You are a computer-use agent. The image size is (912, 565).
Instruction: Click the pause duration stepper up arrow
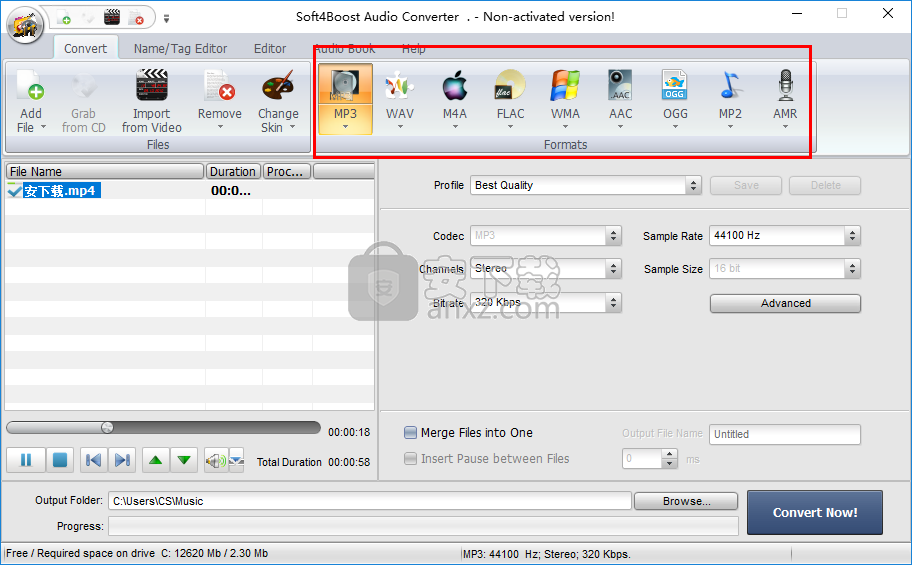(670, 454)
